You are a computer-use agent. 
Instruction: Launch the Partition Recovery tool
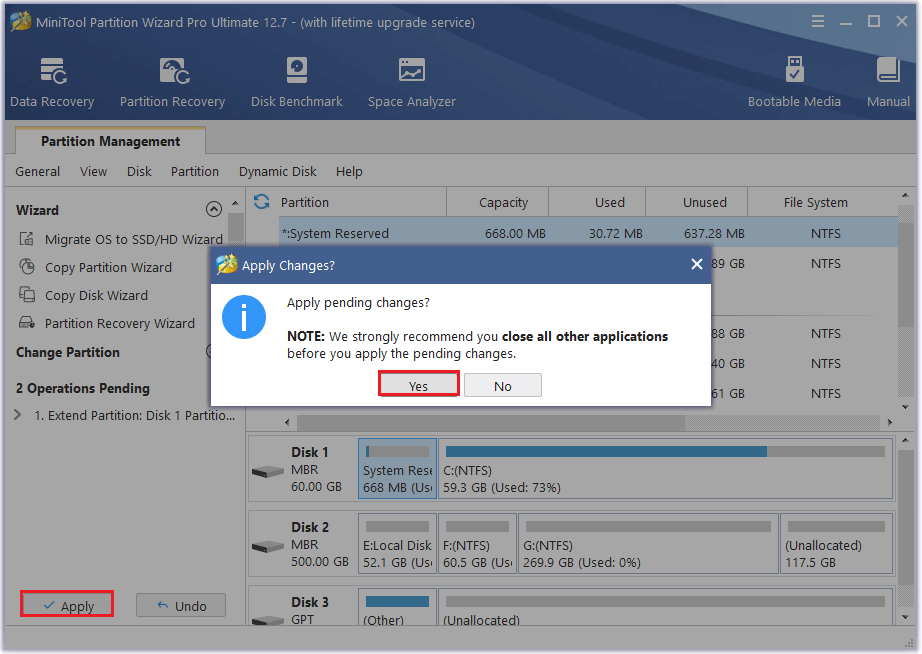point(172,82)
